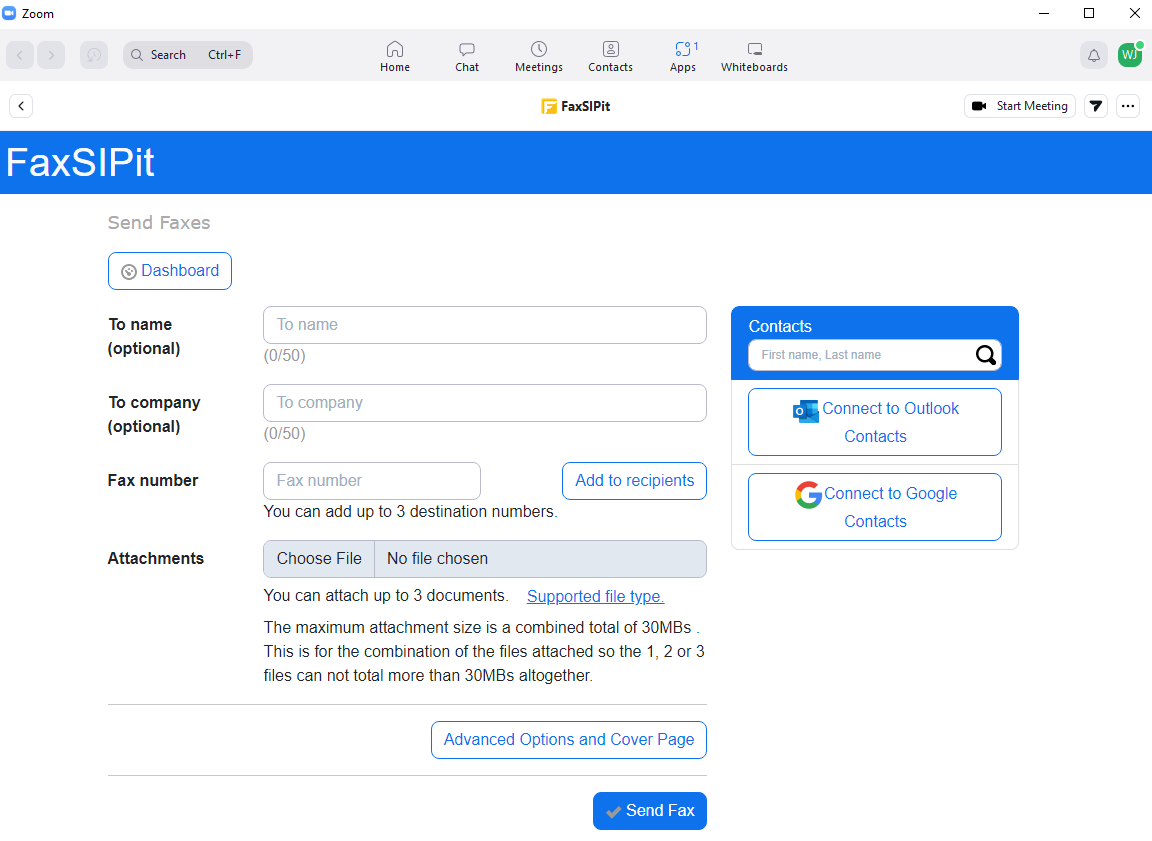Screen dimensions: 1152x841
Task: Click the Fax number input field
Action: (372, 480)
